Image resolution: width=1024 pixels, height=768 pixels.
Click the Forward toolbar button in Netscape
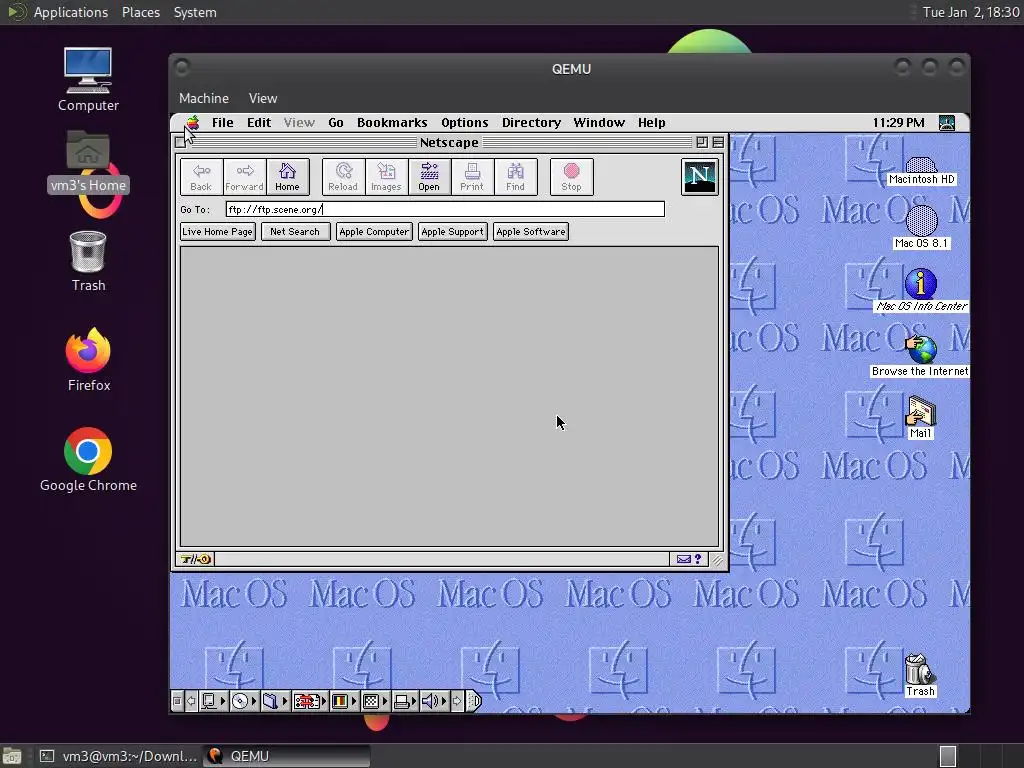coord(244,177)
